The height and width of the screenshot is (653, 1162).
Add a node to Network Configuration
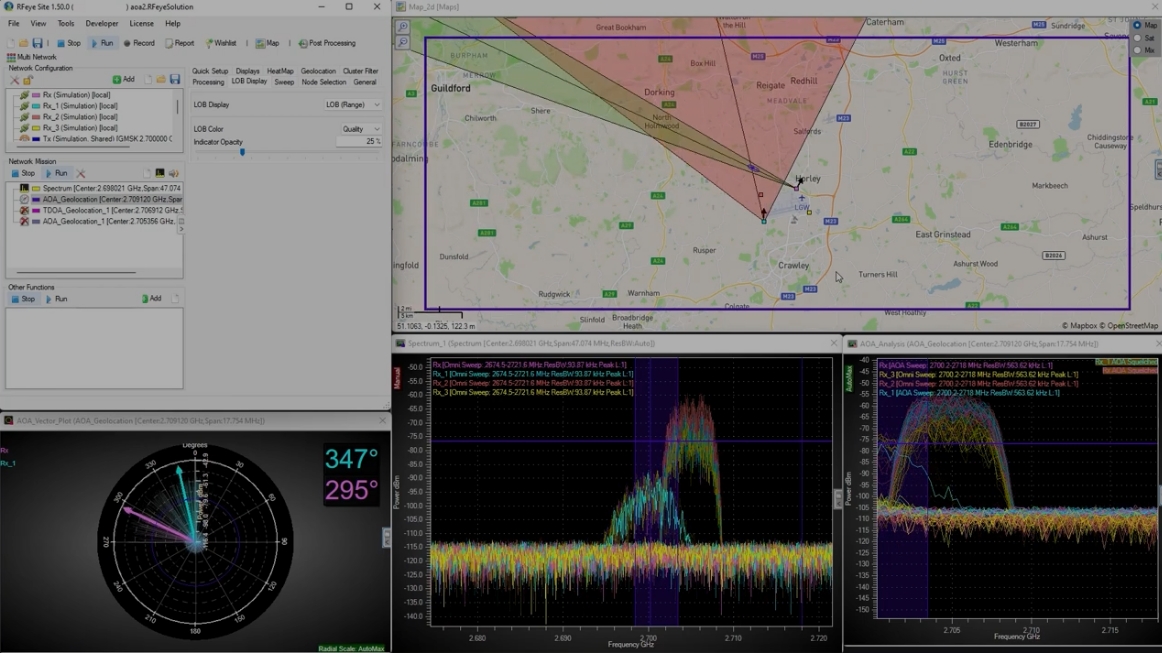124,79
